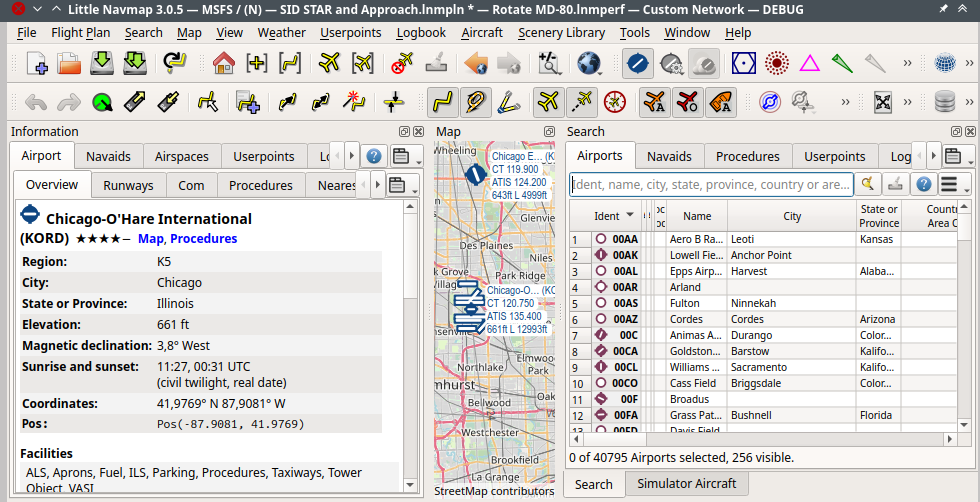Screen dimensions: 980x502
Task: Expand hidden map toolbar items chevron
Action: coord(908,63)
